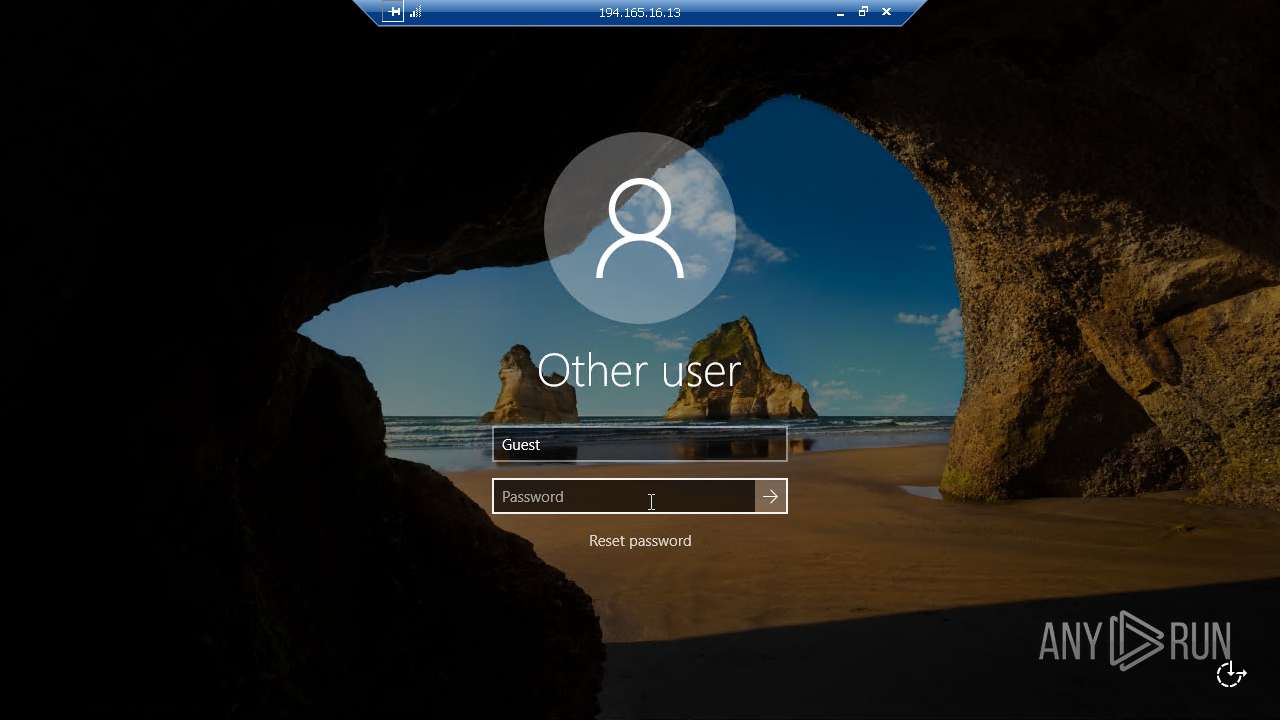Viewport: 1280px width, 720px height.
Task: Click the user avatar picture
Action: 640,228
